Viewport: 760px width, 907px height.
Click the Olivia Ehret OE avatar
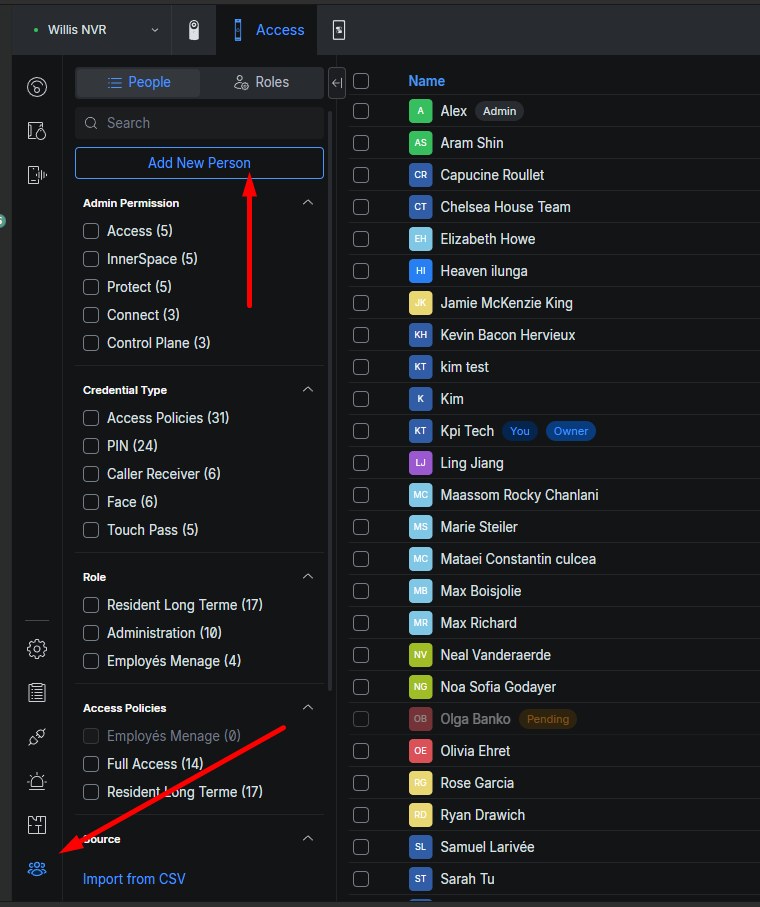click(x=420, y=751)
